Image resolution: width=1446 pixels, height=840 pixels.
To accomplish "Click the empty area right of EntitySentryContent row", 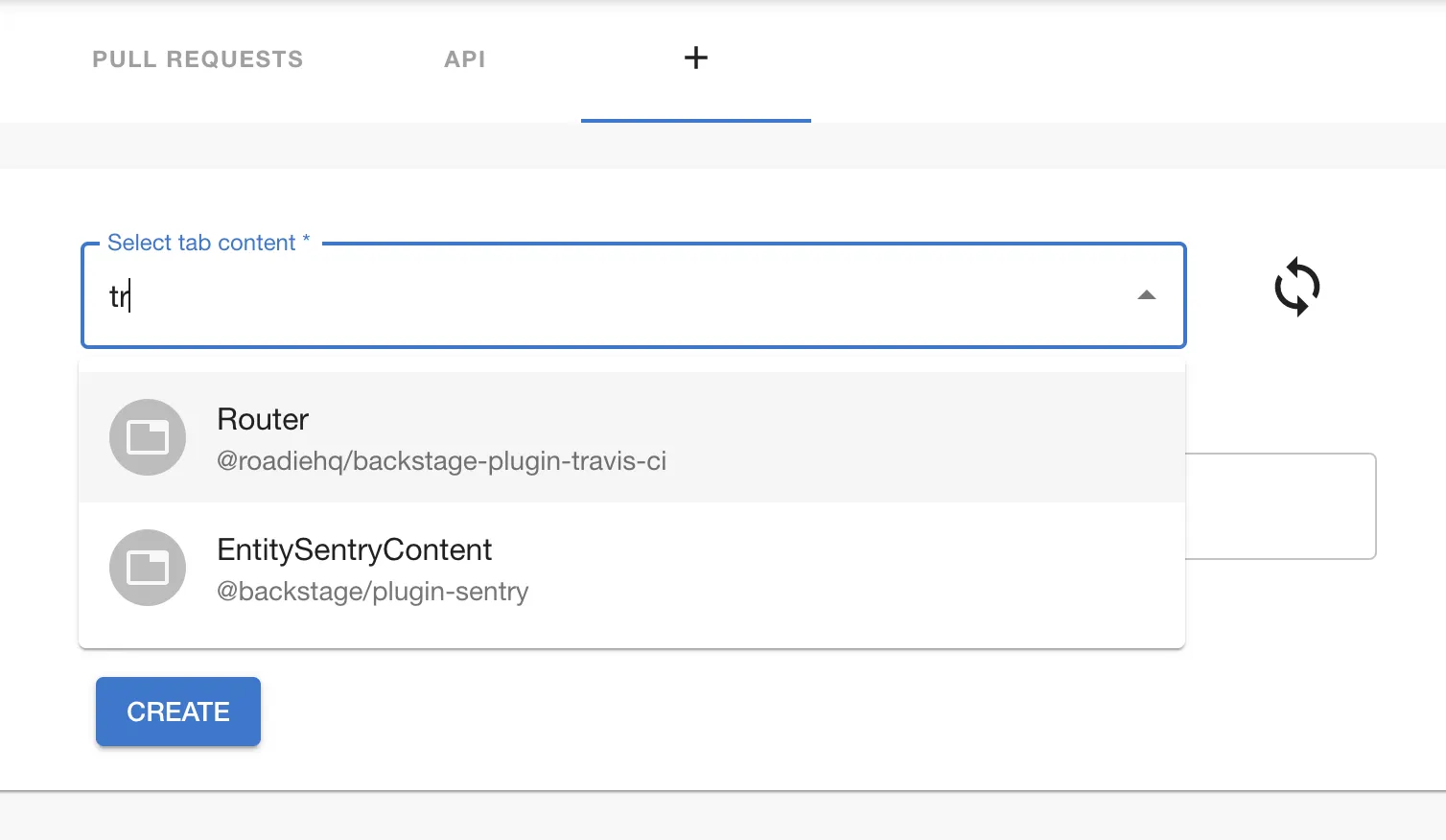I will pyautogui.click(x=863, y=568).
